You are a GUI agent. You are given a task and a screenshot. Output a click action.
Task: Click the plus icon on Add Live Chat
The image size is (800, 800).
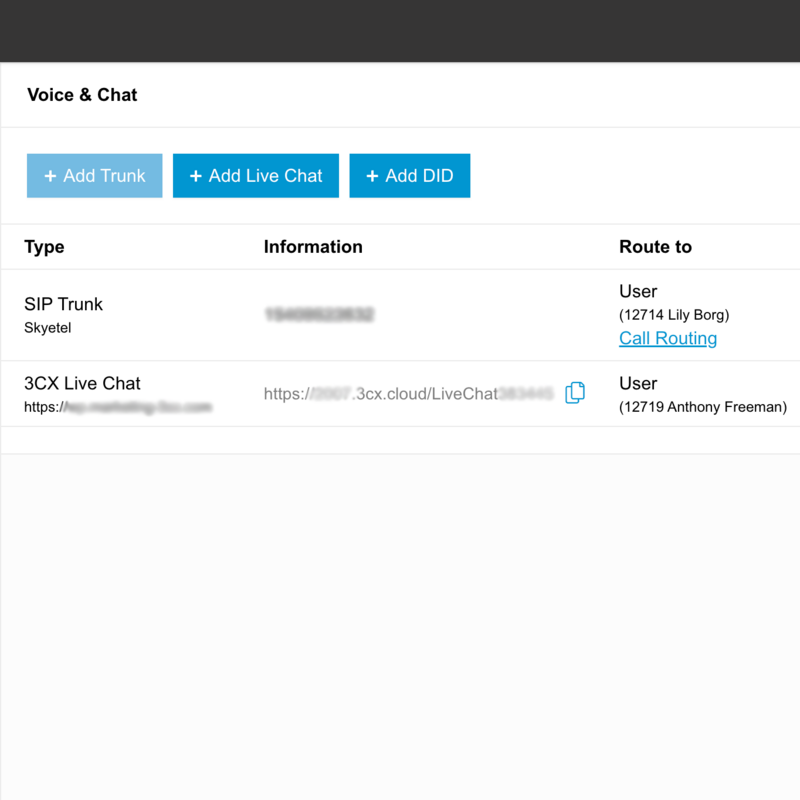tap(196, 176)
